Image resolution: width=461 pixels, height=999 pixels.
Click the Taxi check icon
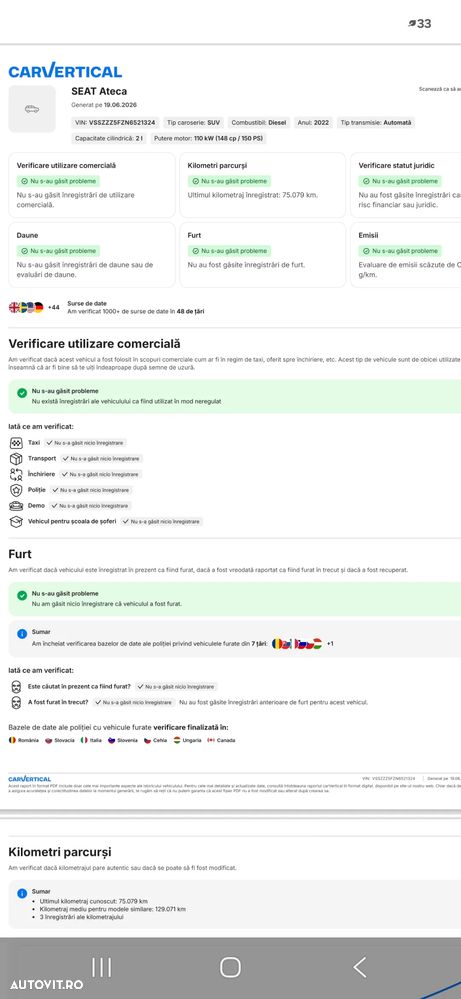pyautogui.click(x=16, y=442)
